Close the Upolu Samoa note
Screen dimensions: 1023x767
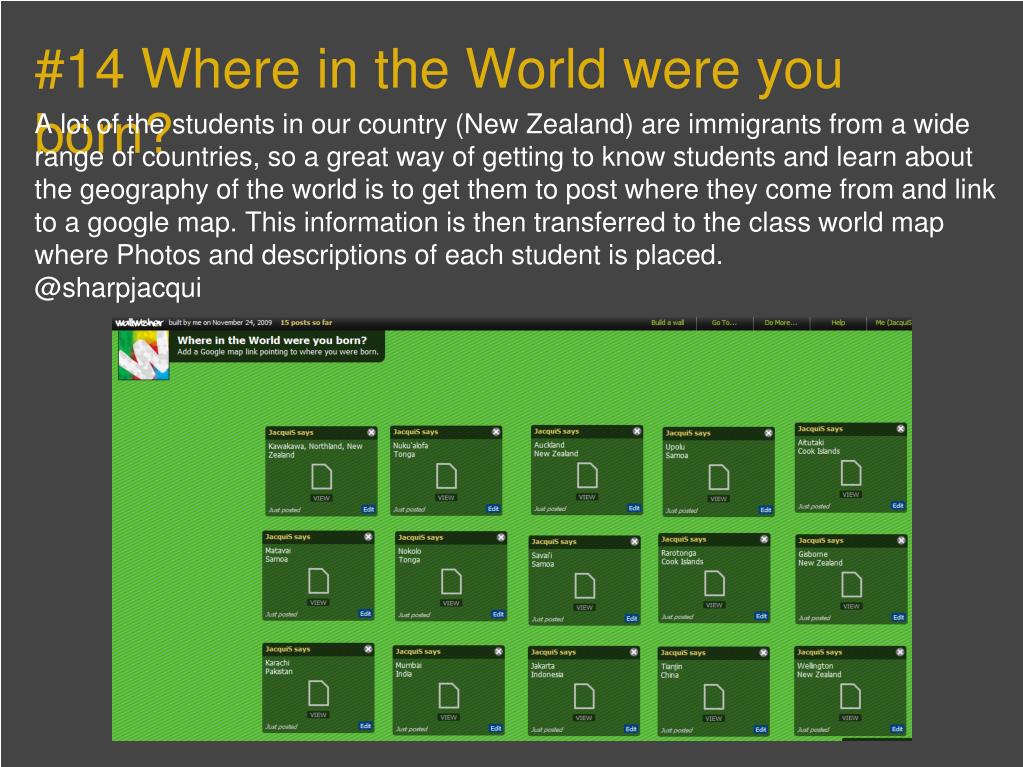tap(769, 433)
